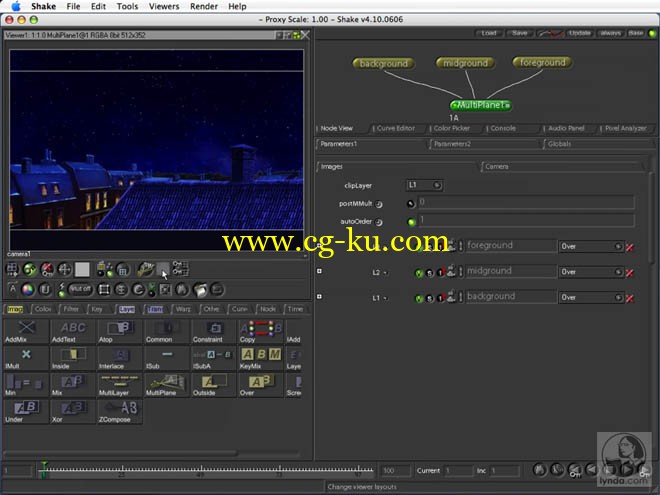Image resolution: width=660 pixels, height=495 pixels.
Task: Click the tool palette horizontal scrollbar
Action: [x=120, y=453]
